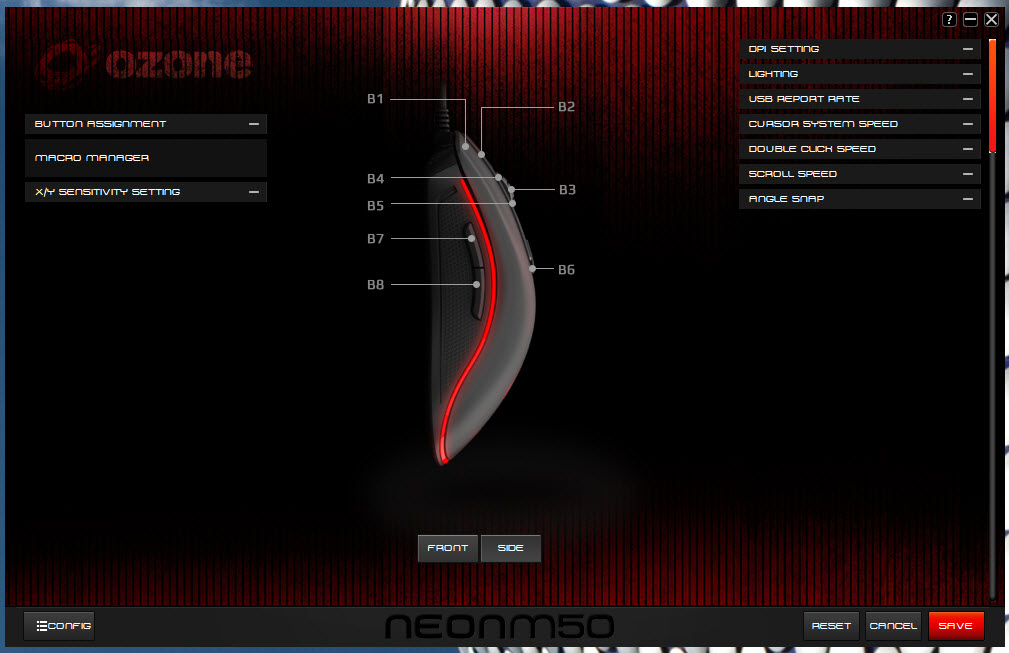Select the B3 button label
Image resolution: width=1009 pixels, height=653 pixels.
(x=567, y=190)
